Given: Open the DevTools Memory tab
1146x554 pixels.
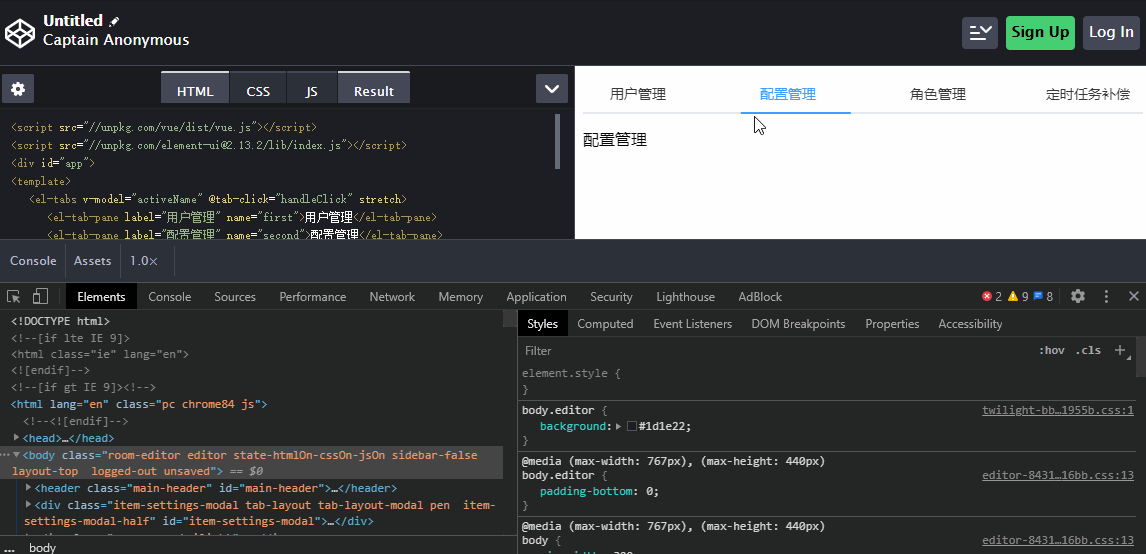Looking at the screenshot, I should 460,296.
